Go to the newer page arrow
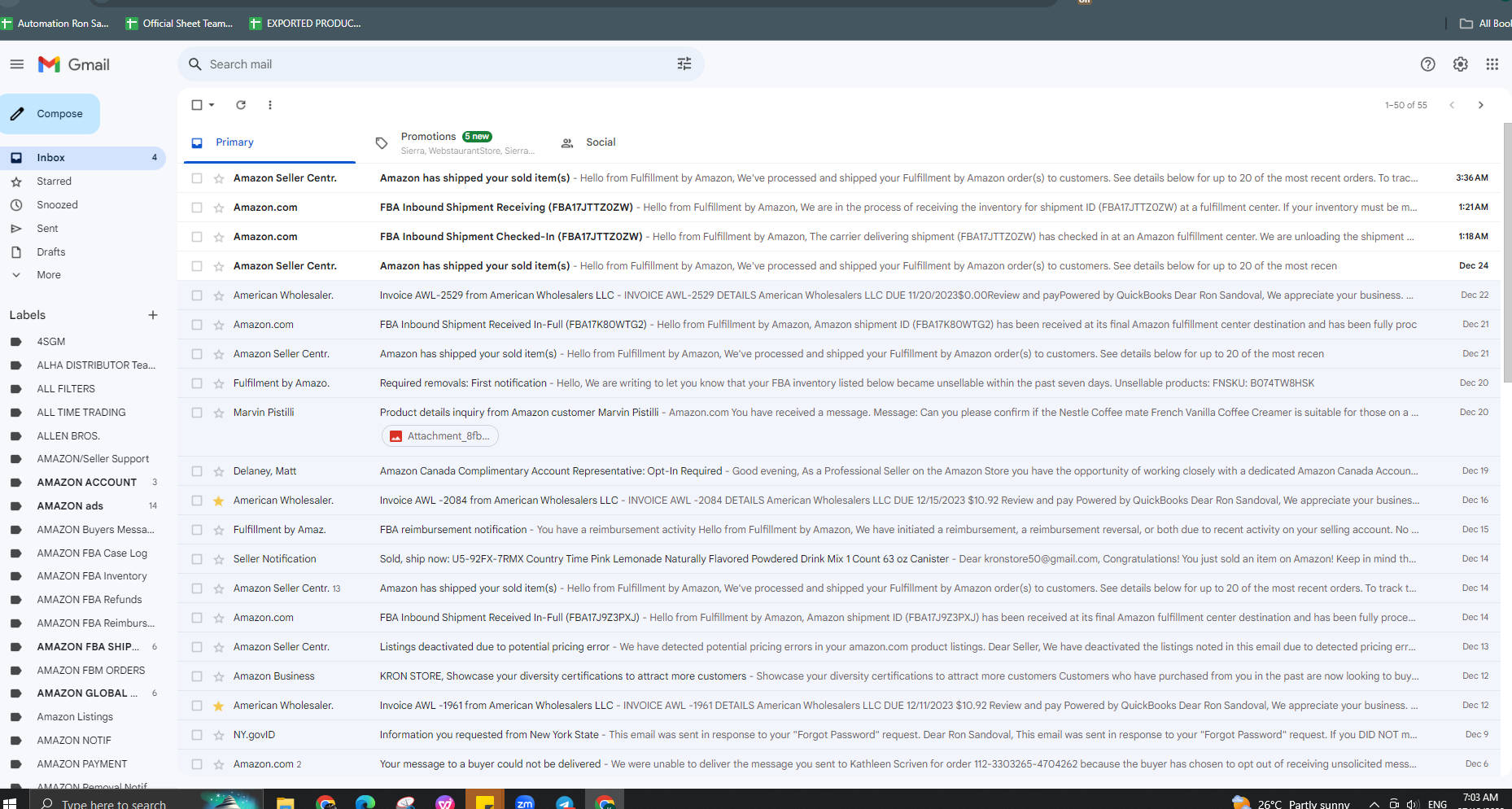Screen dimensions: 1512x809 point(1452,105)
